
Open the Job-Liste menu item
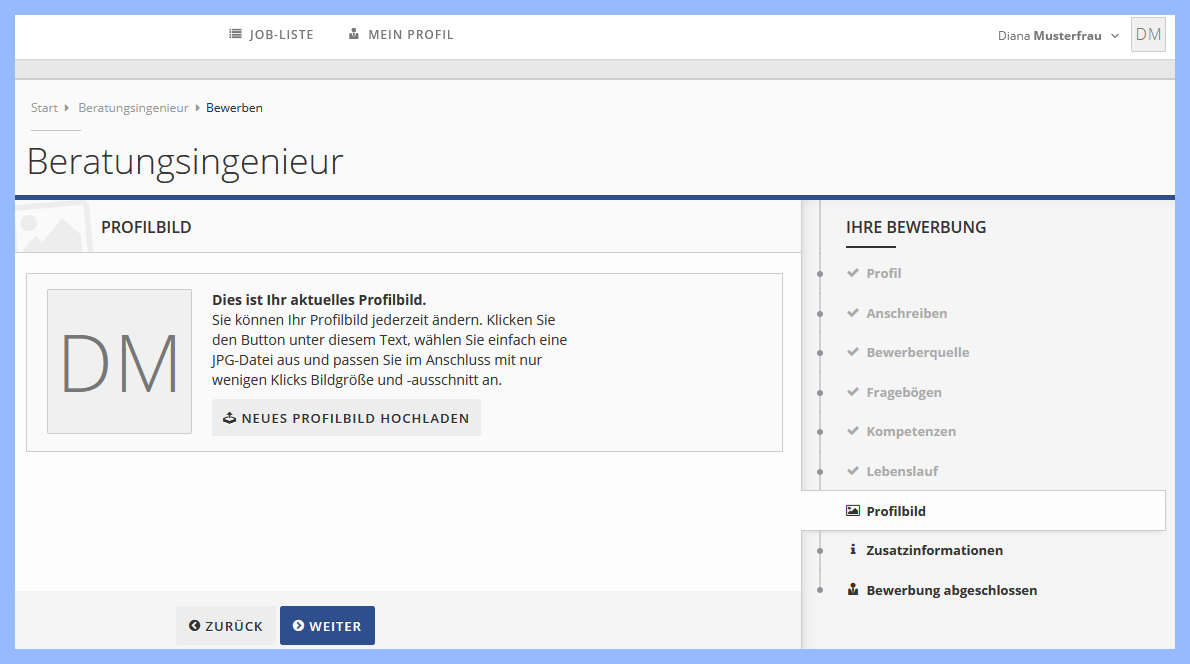(x=271, y=35)
